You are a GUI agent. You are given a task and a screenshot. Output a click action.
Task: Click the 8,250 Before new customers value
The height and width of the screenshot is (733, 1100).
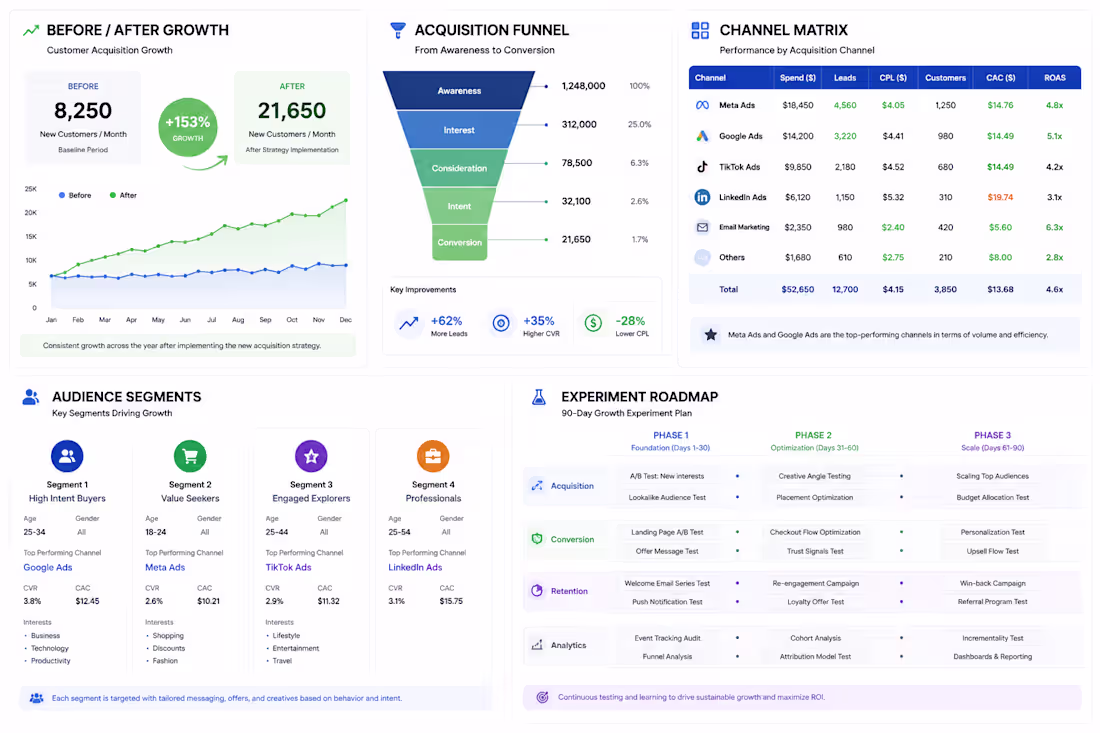[x=83, y=110]
